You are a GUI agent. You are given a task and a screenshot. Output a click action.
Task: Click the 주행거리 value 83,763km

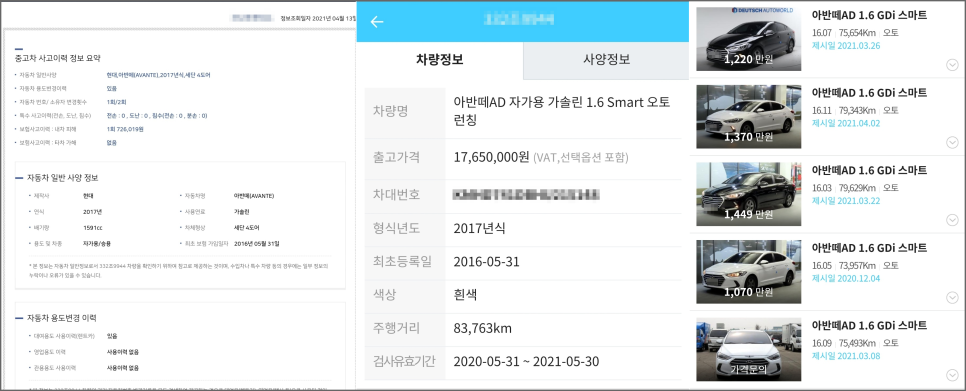pos(482,328)
